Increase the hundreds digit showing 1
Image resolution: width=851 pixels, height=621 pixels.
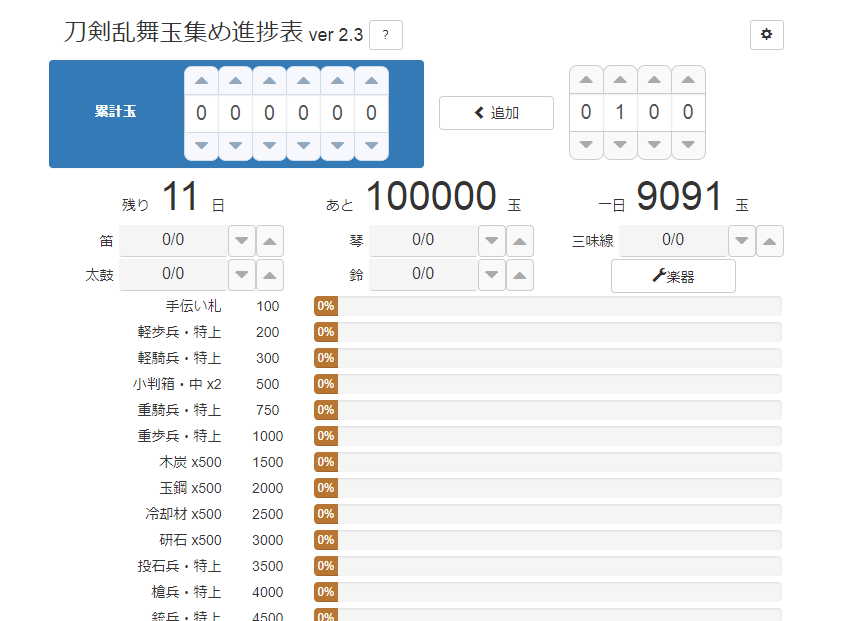pos(620,80)
